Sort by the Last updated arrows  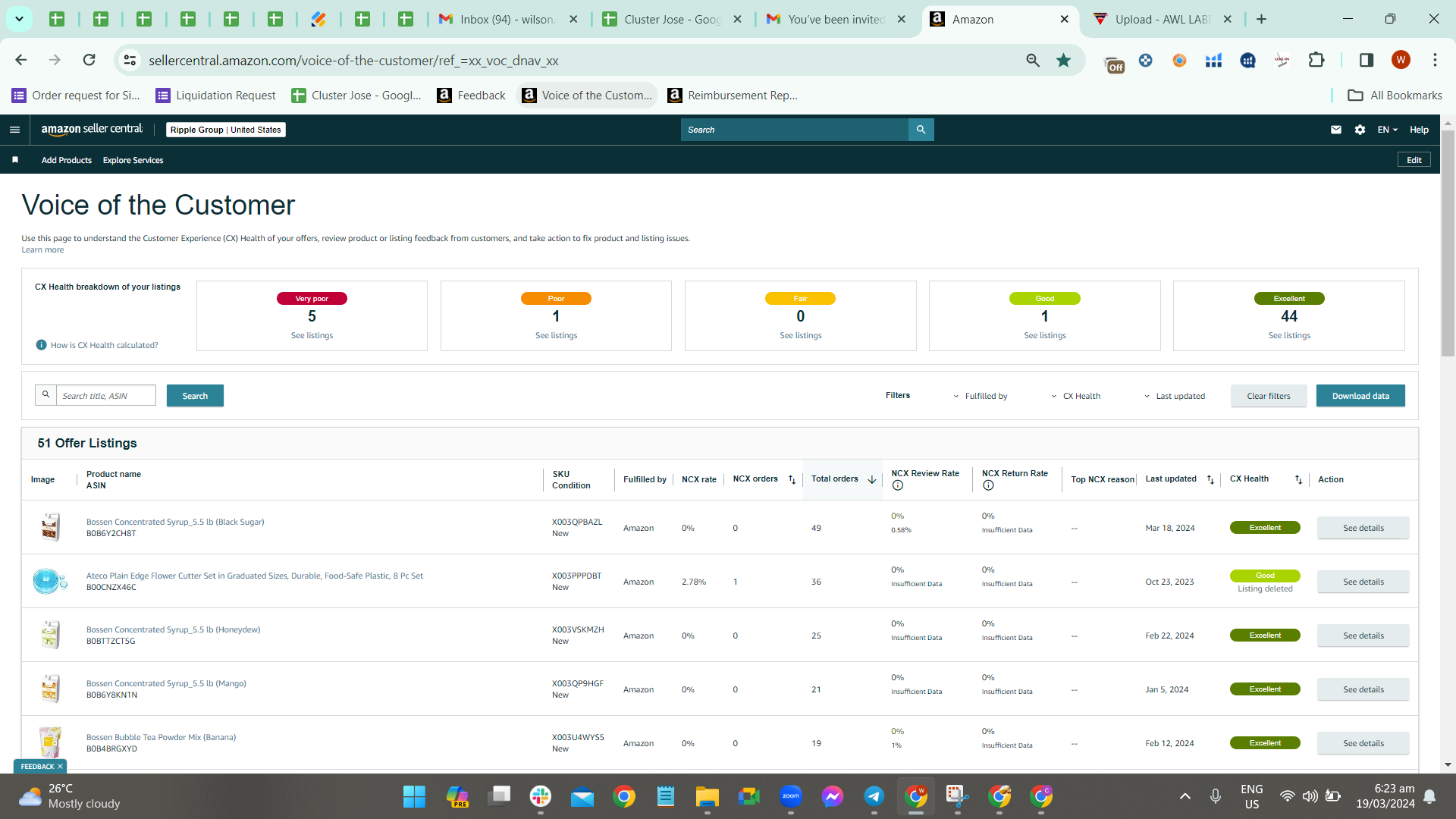point(1210,479)
